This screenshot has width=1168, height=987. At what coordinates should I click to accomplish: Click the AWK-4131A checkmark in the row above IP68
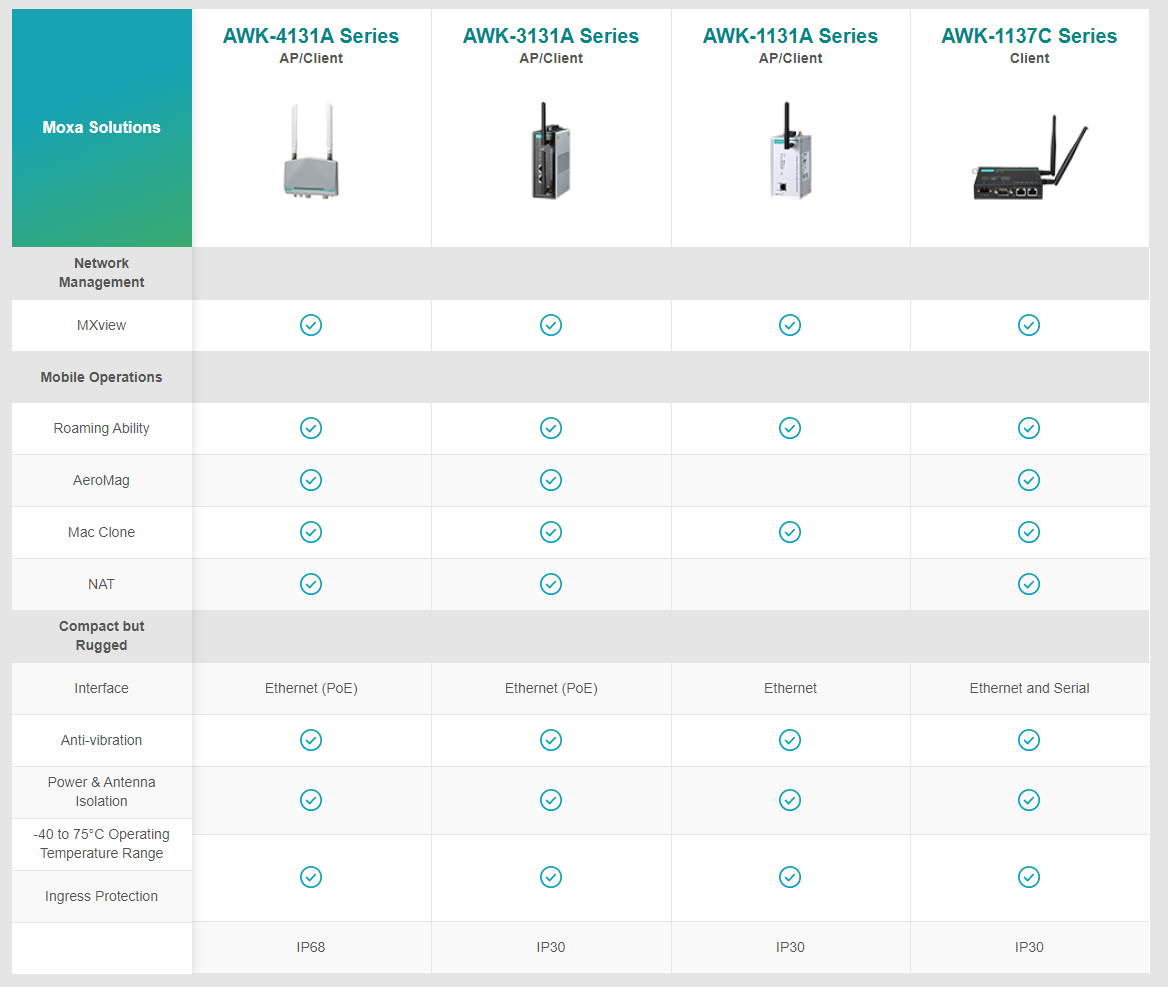pos(311,877)
